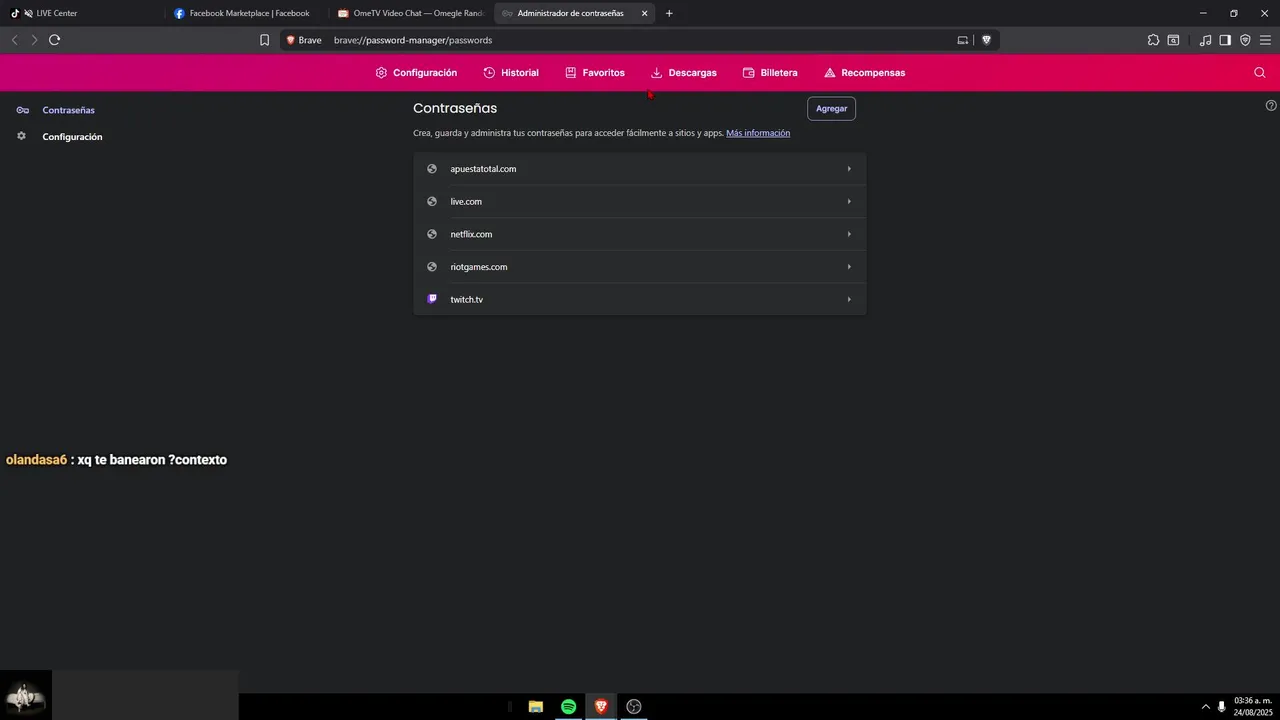
Task: Open the clock and date in the taskbar
Action: click(x=1252, y=707)
